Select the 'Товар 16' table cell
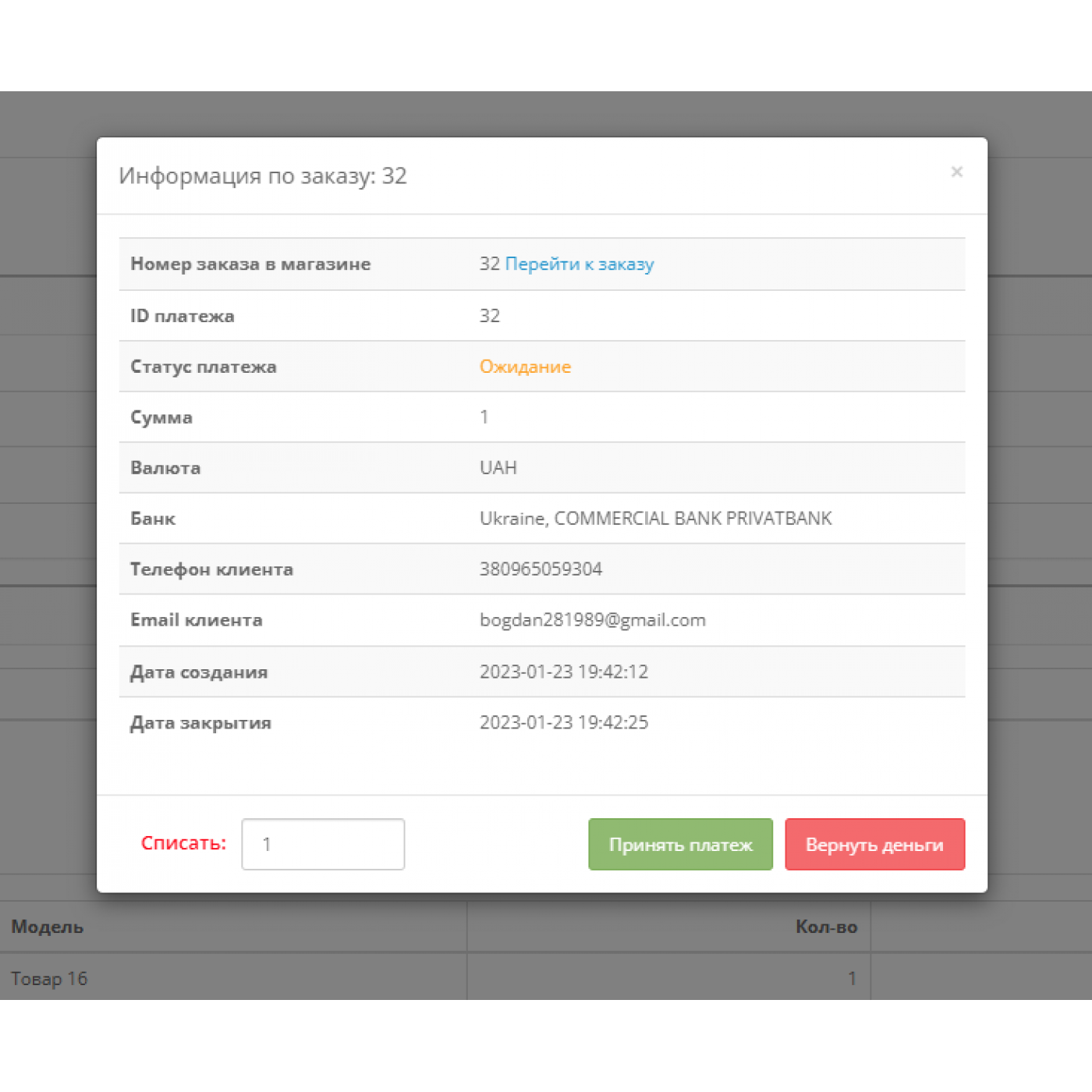This screenshot has height=1092, width=1092. pyautogui.click(x=49, y=978)
